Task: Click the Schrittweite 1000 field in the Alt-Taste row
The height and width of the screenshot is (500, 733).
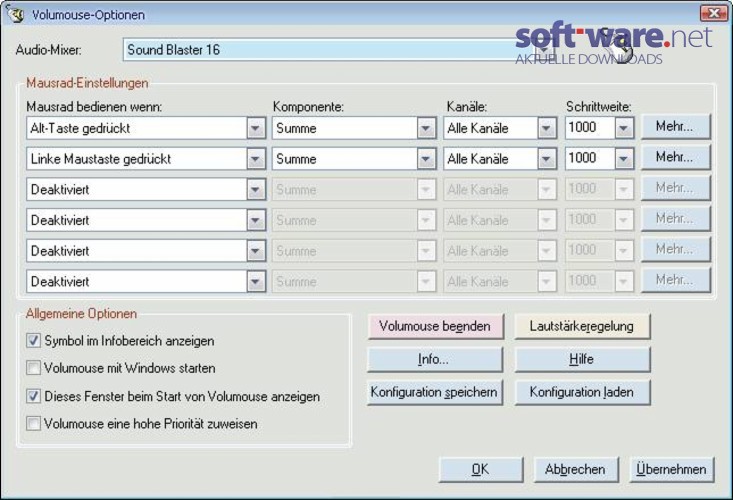Action: pyautogui.click(x=589, y=128)
